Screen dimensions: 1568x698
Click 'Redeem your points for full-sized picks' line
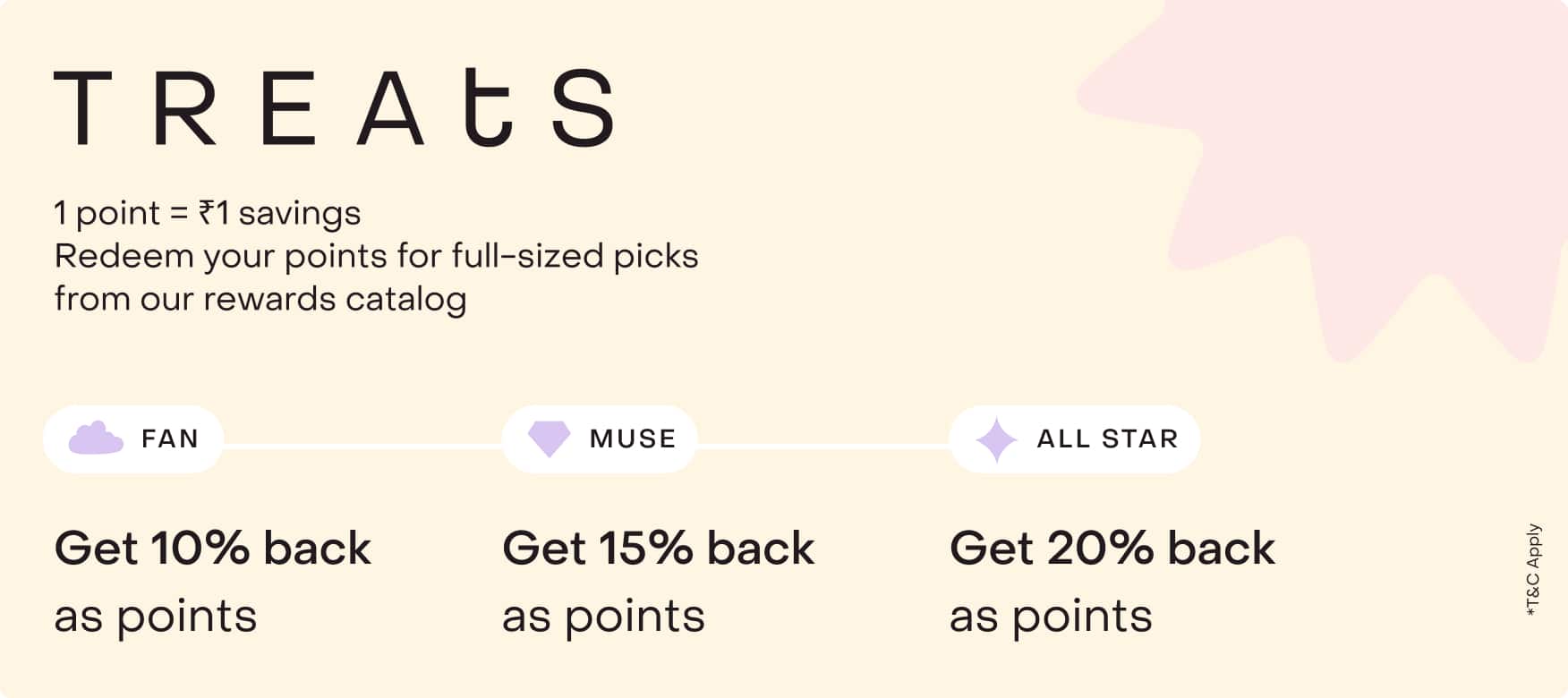pyautogui.click(x=376, y=256)
